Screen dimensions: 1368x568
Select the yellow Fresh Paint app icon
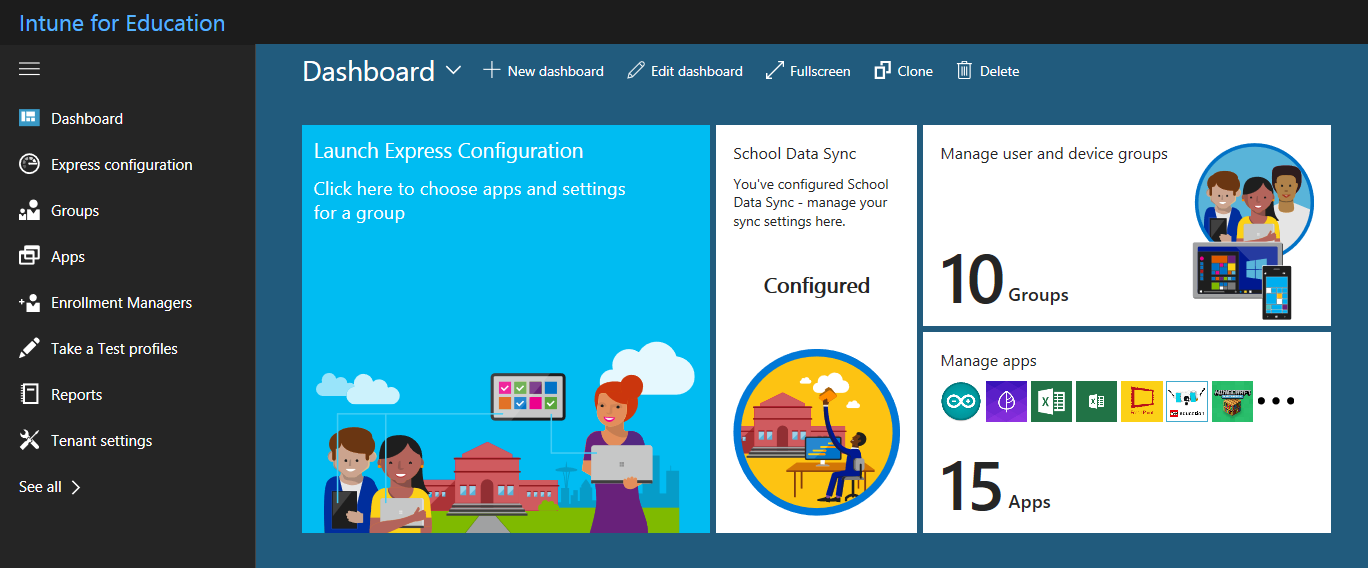1141,401
